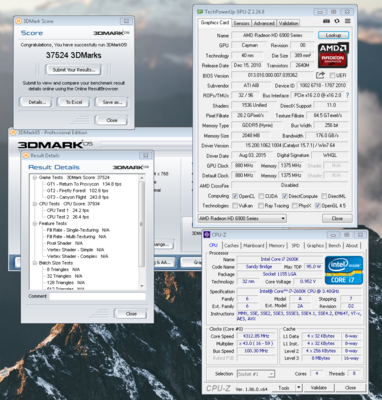Click the GPU-Z Close button
This screenshot has width=382, height=400.
[x=337, y=218]
